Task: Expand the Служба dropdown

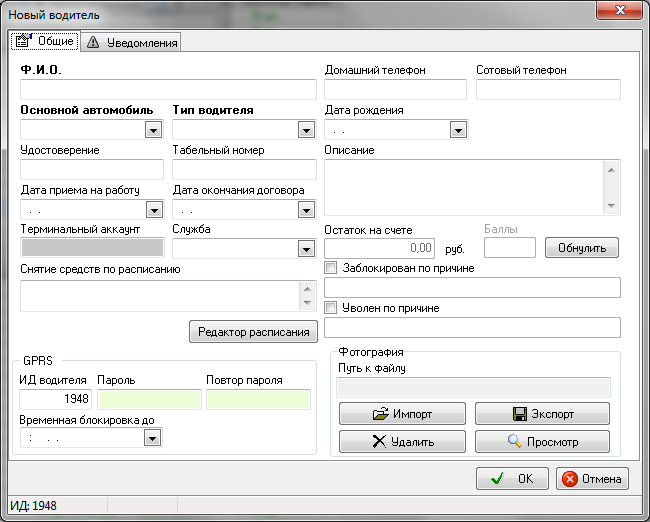Action: click(x=306, y=249)
